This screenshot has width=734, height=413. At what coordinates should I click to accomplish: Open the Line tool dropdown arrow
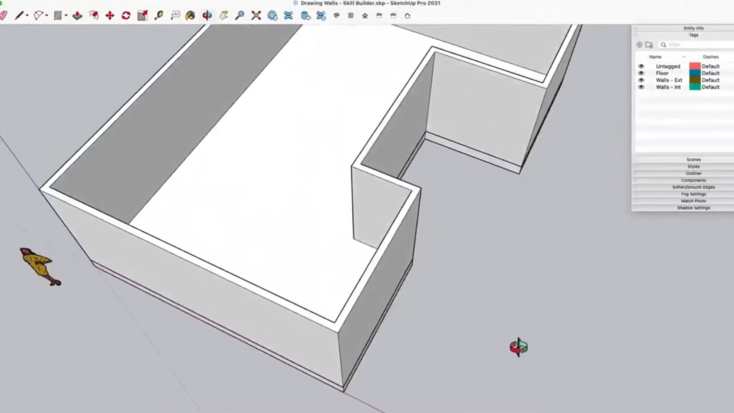pyautogui.click(x=27, y=16)
